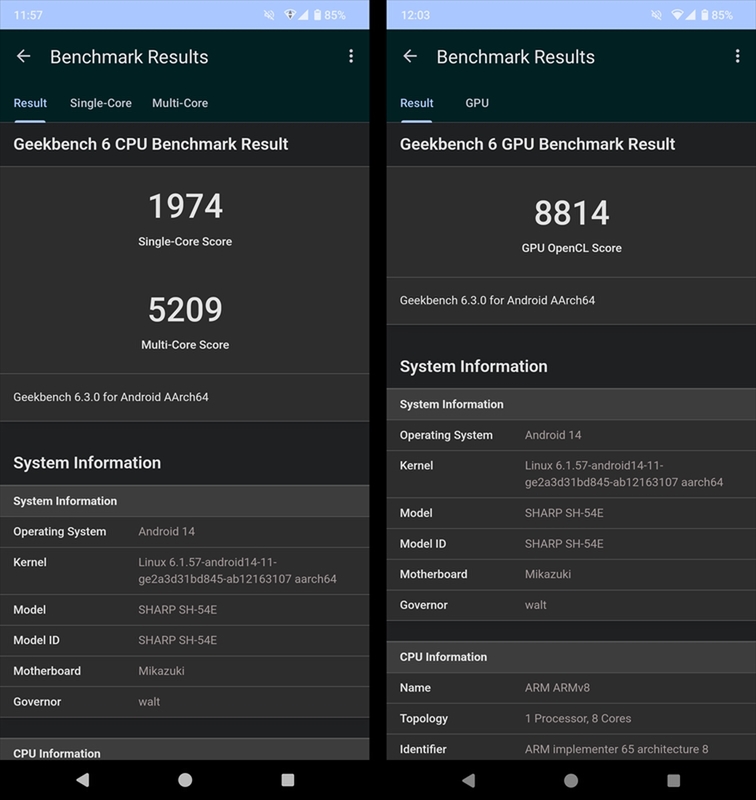Tap muted bell icon in right status bar
The image size is (756, 800).
657,15
